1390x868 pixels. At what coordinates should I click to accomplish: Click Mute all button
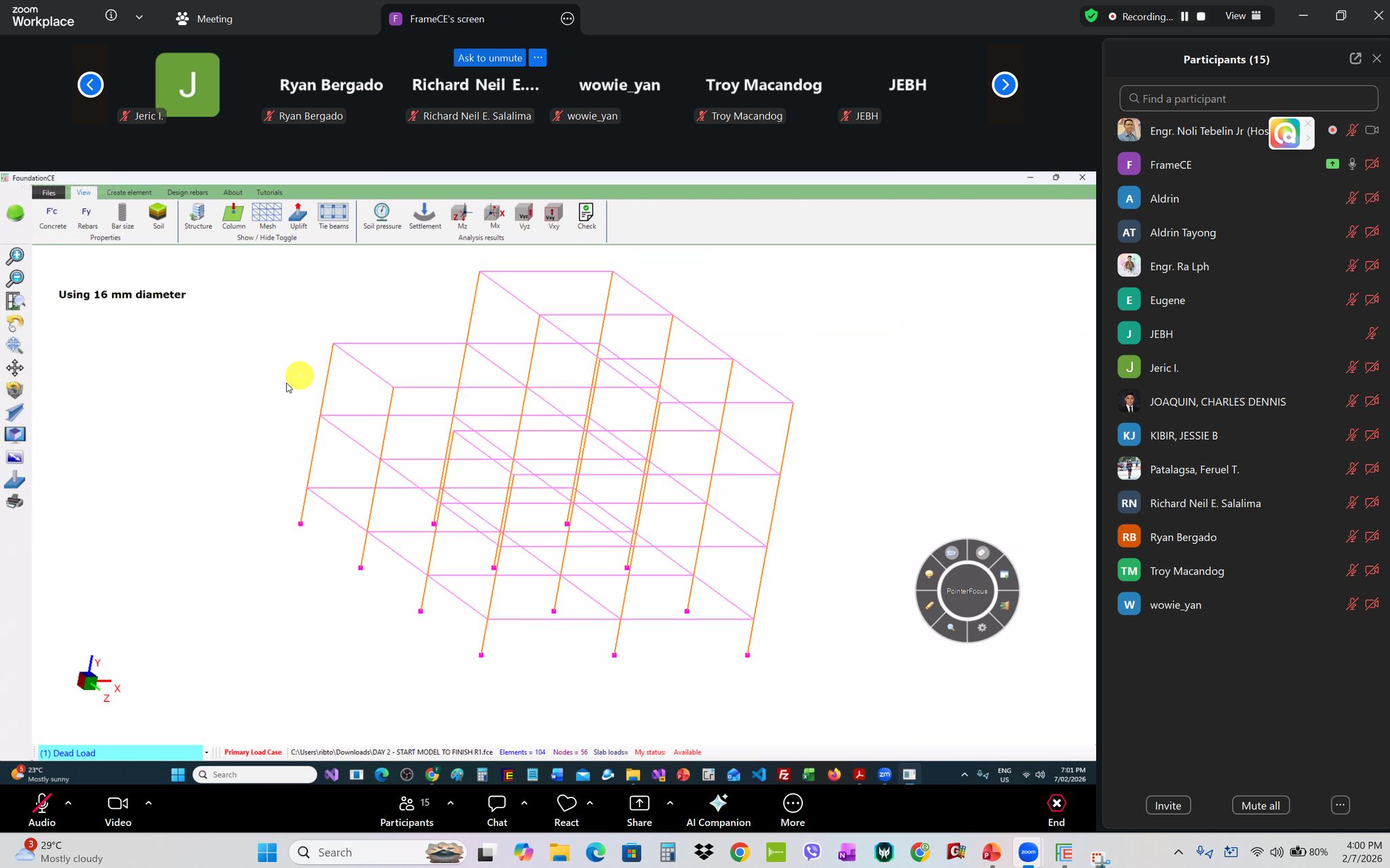1260,806
